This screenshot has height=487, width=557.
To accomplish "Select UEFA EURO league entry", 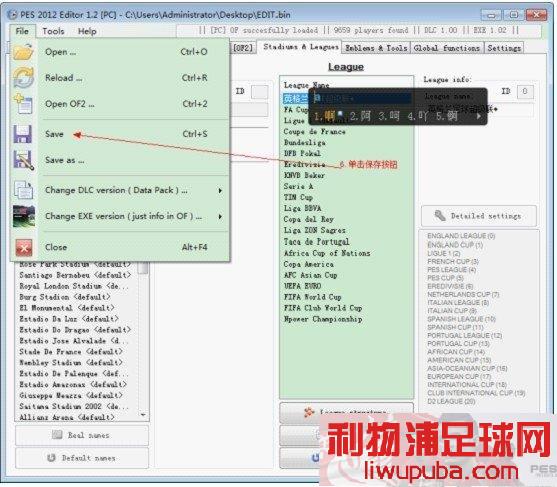I will point(302,286).
